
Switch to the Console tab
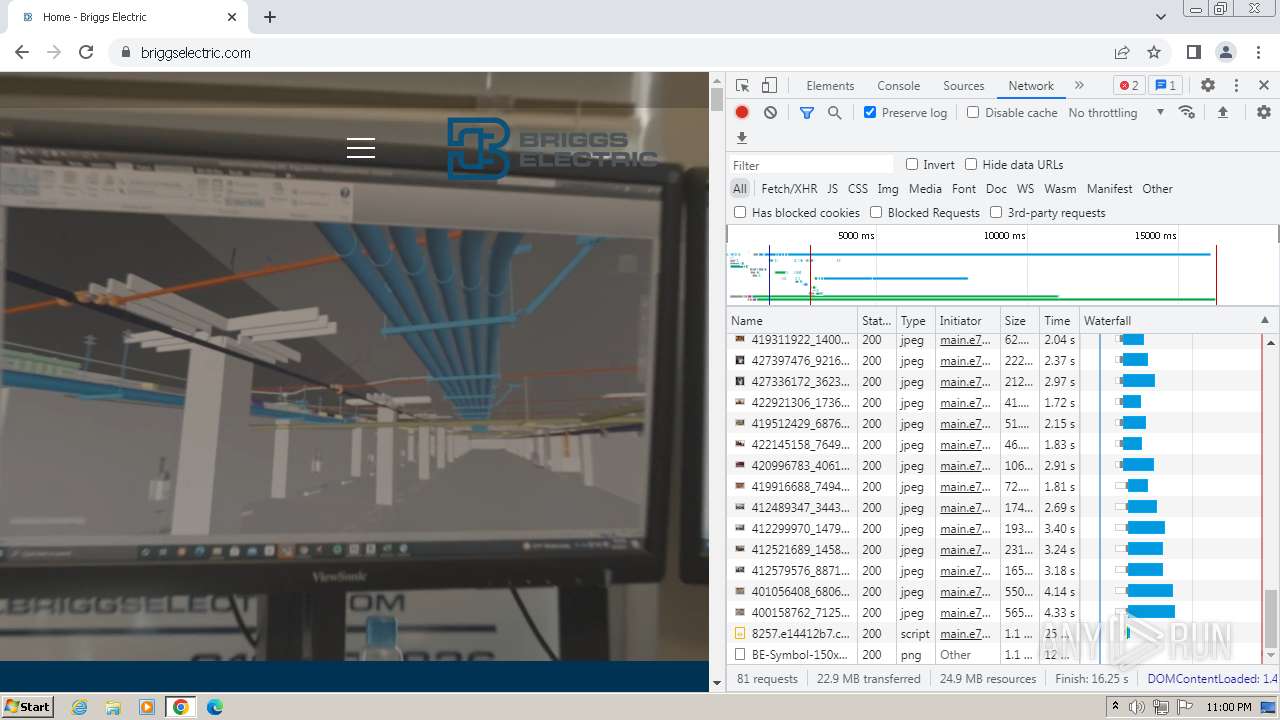[898, 86]
